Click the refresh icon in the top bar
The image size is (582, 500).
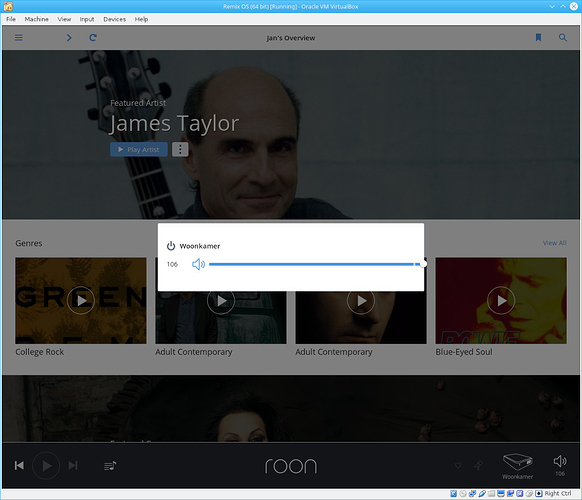click(x=93, y=37)
